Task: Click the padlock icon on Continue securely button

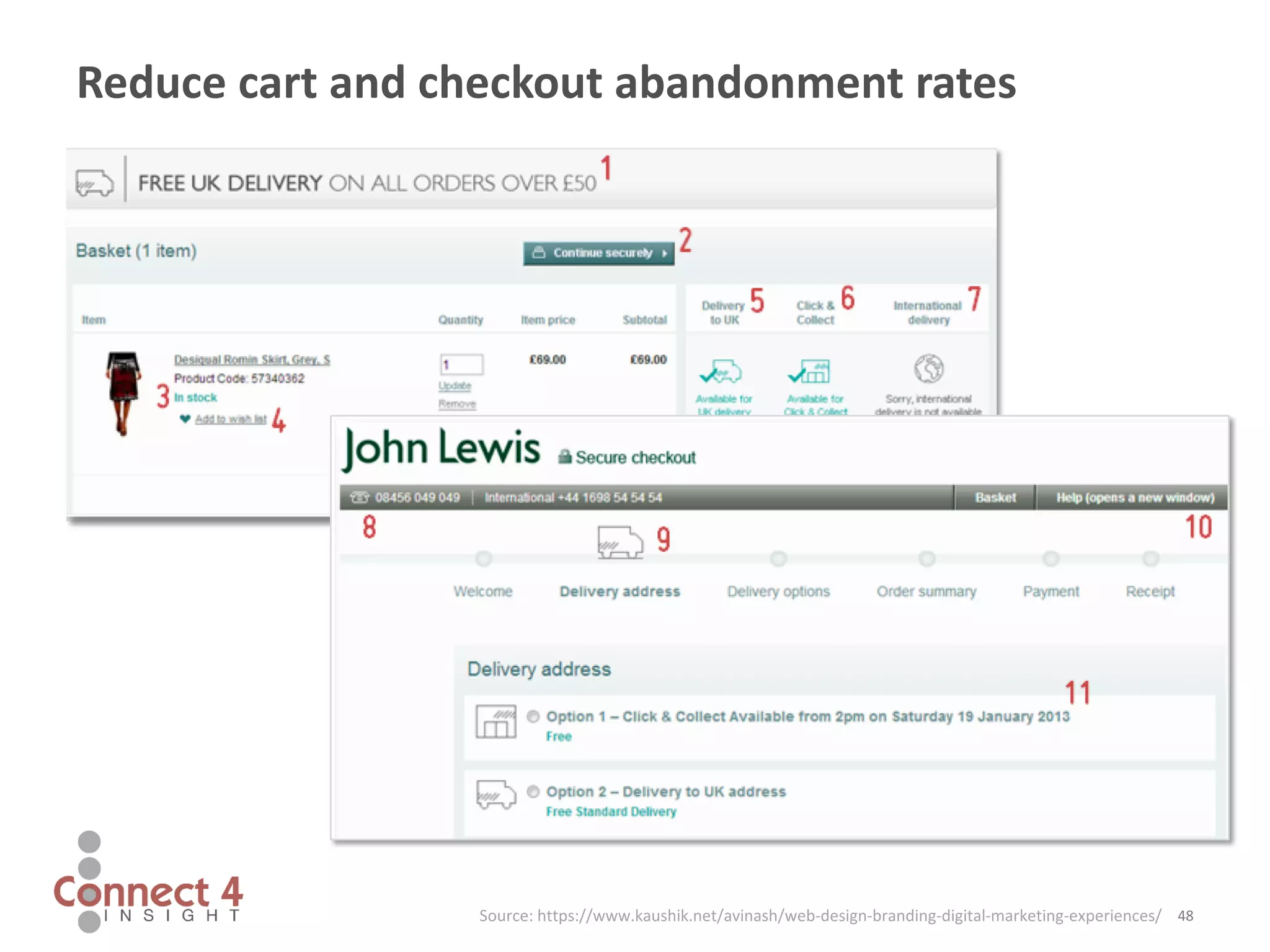Action: pos(539,252)
